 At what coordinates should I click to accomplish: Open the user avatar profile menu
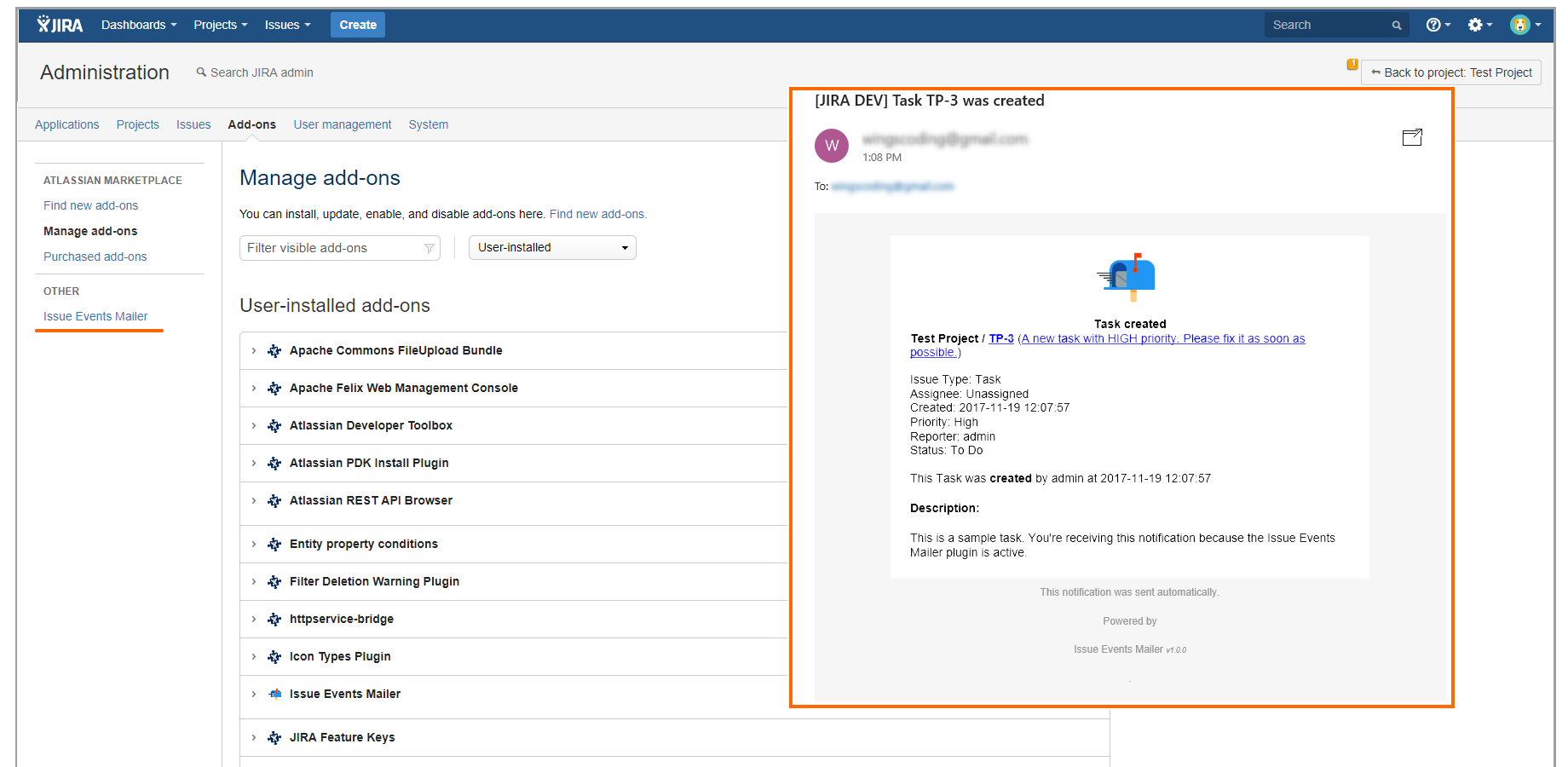[1525, 25]
